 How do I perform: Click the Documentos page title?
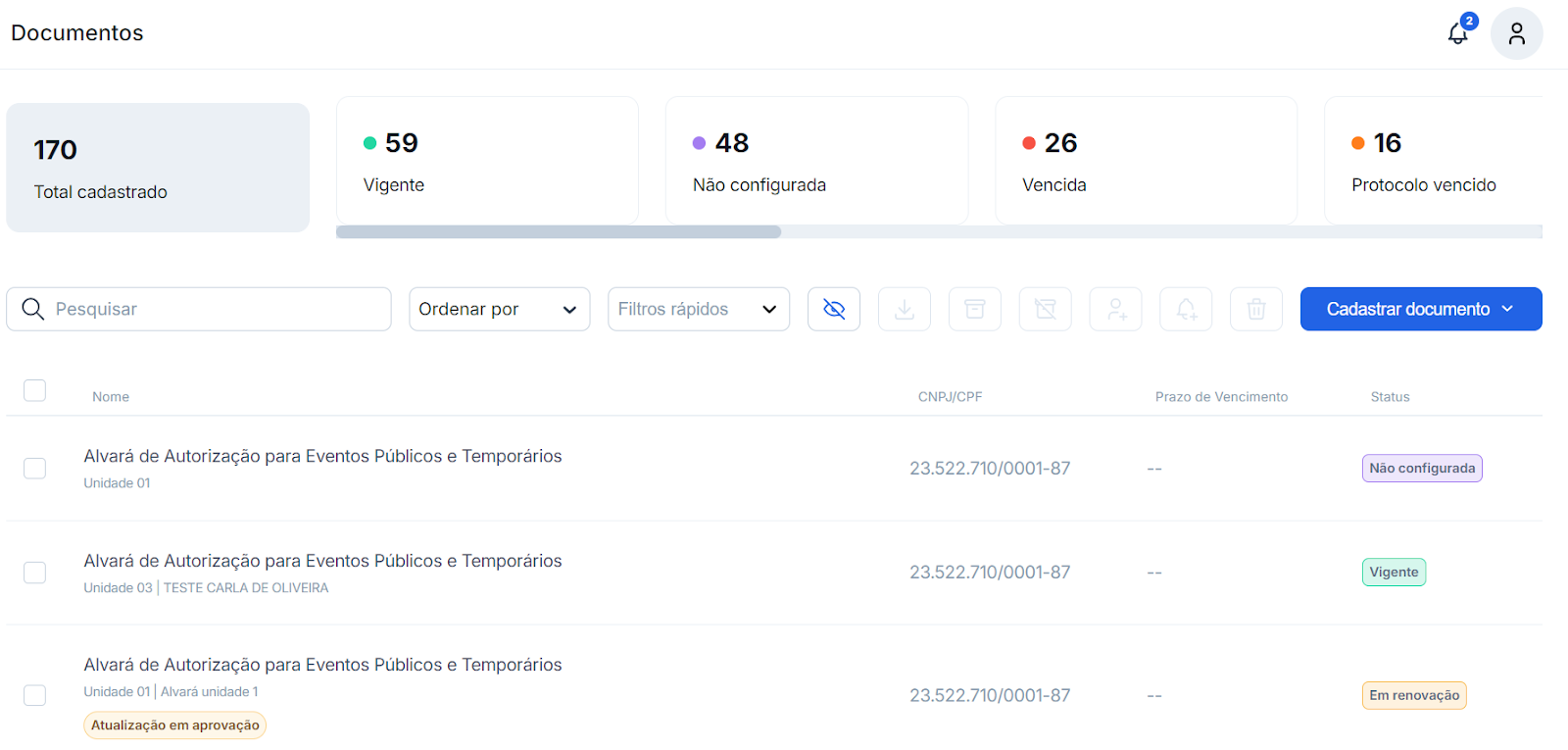click(77, 33)
